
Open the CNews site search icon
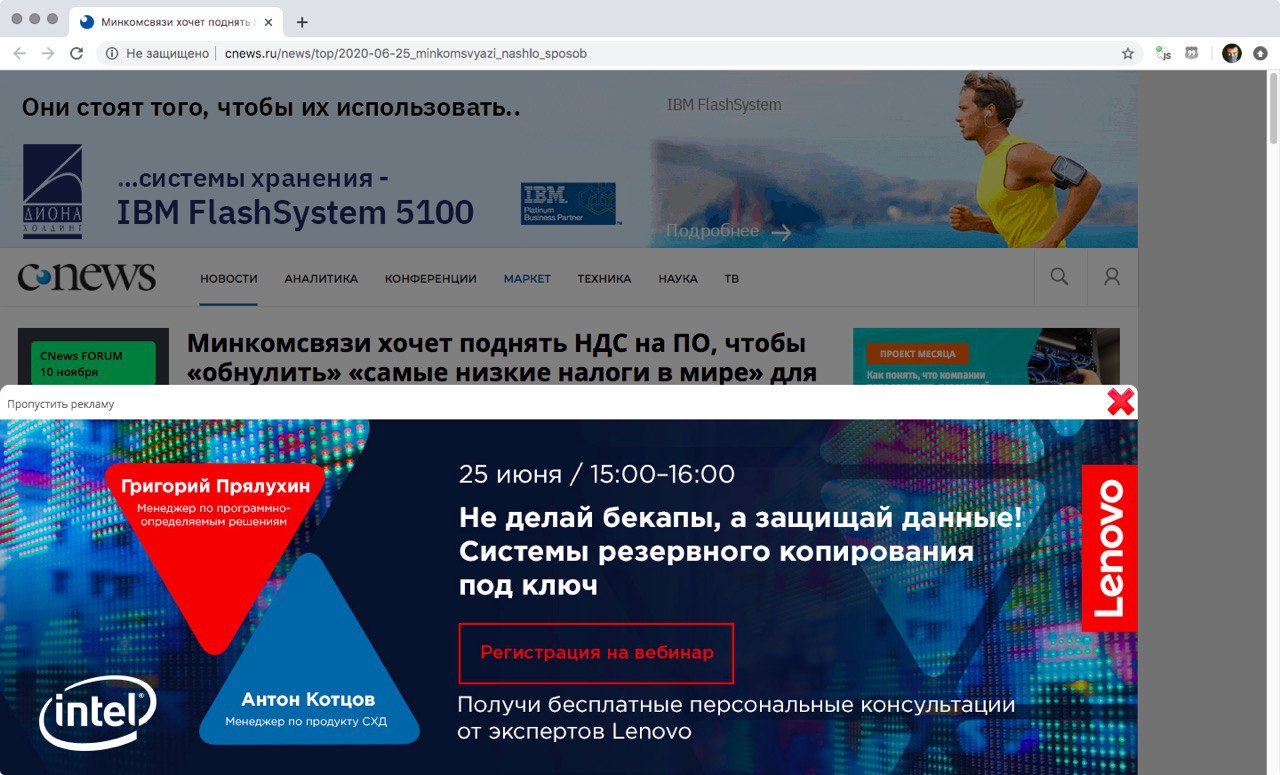coord(1059,277)
